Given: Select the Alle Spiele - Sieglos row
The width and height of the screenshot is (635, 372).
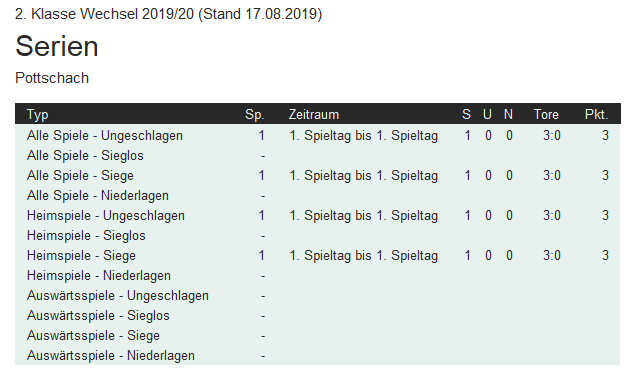Looking at the screenshot, I should pyautogui.click(x=318, y=155).
